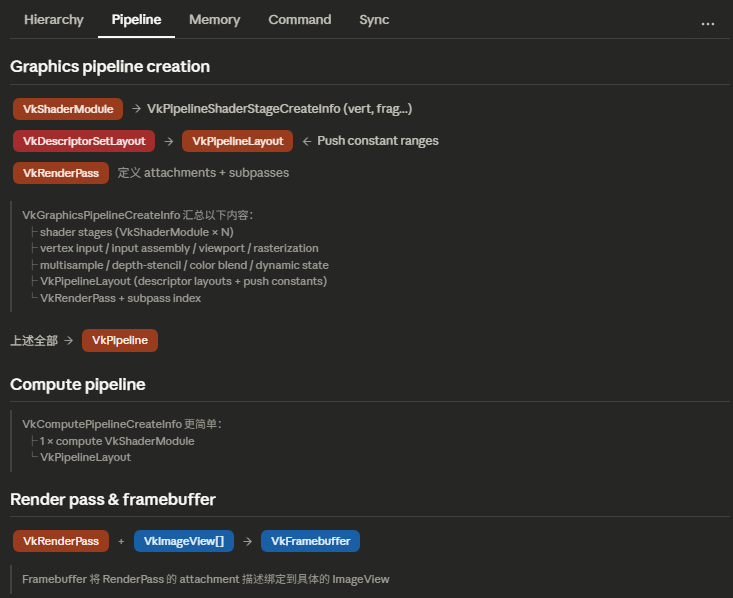Click the VkShaderModule badge
Image resolution: width=733 pixels, height=598 pixels.
(x=68, y=109)
